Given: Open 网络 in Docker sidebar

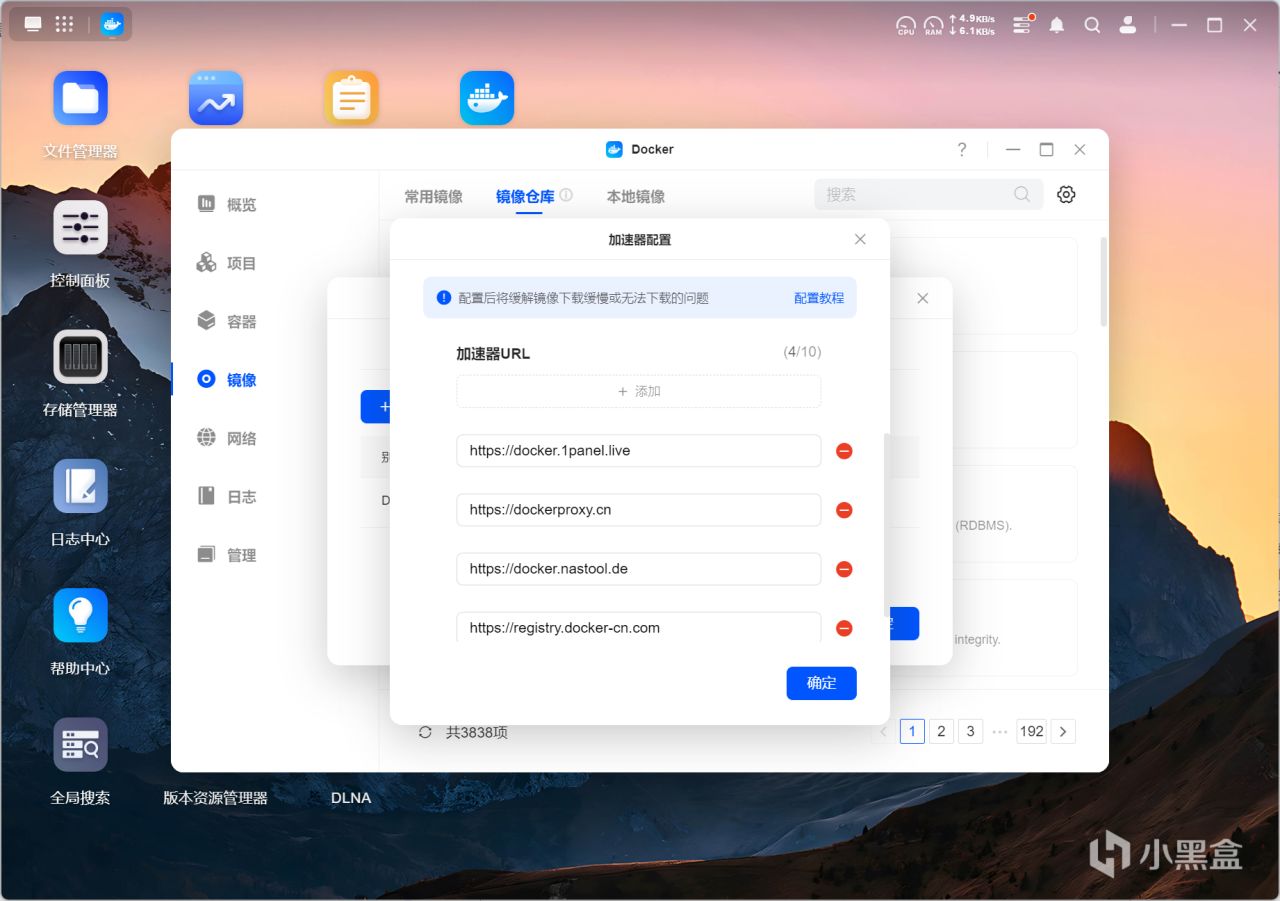Looking at the screenshot, I should point(227,438).
